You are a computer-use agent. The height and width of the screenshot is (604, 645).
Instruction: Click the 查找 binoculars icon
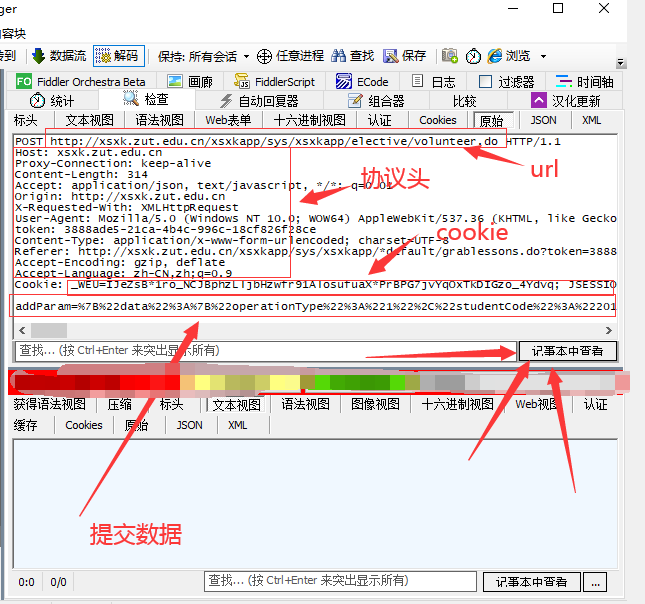339,56
